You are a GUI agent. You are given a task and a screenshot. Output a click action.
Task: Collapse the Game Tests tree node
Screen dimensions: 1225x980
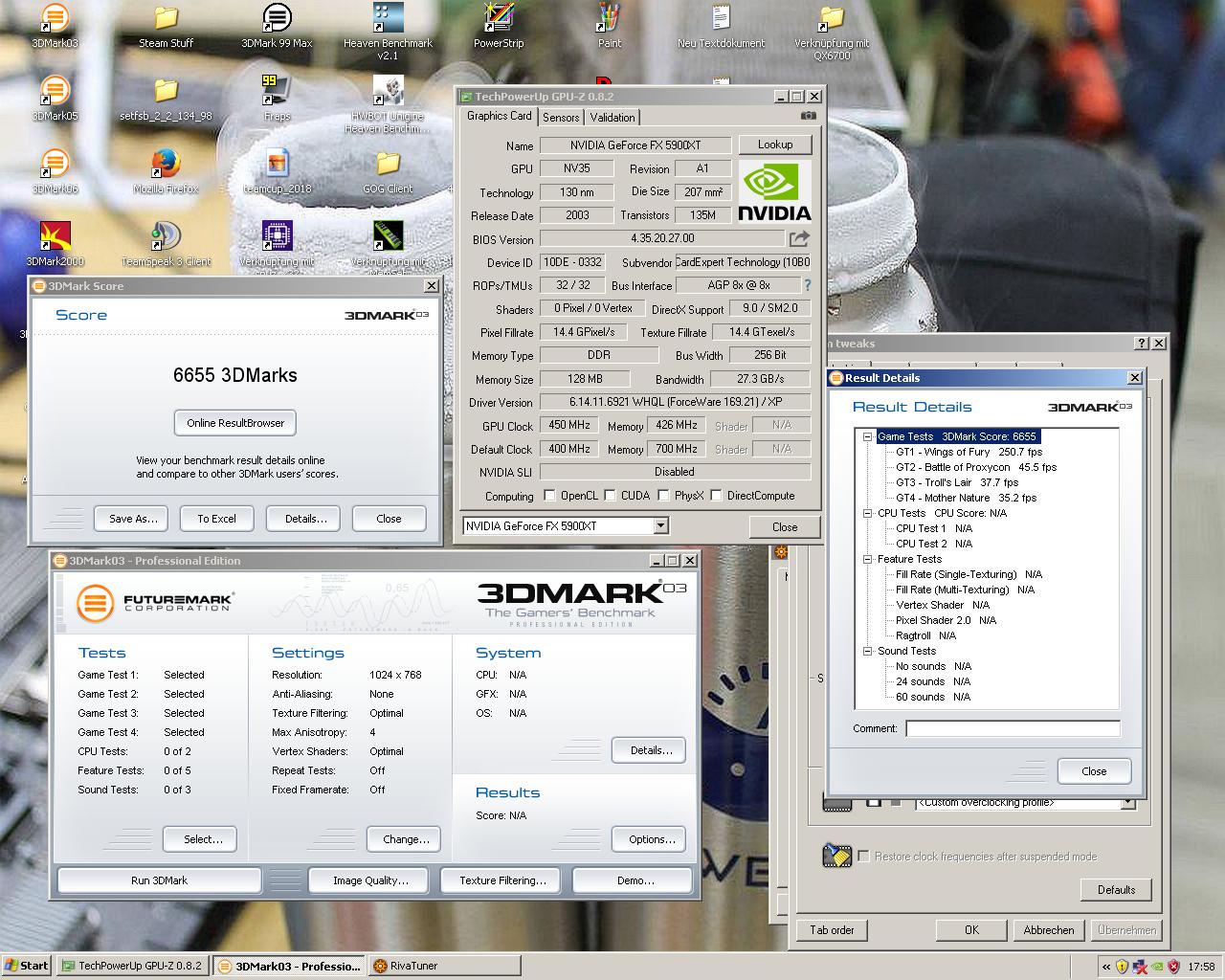point(867,436)
